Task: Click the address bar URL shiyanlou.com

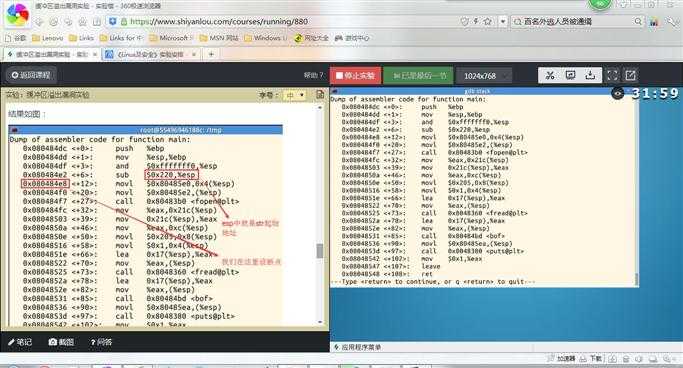Action: 219,21
